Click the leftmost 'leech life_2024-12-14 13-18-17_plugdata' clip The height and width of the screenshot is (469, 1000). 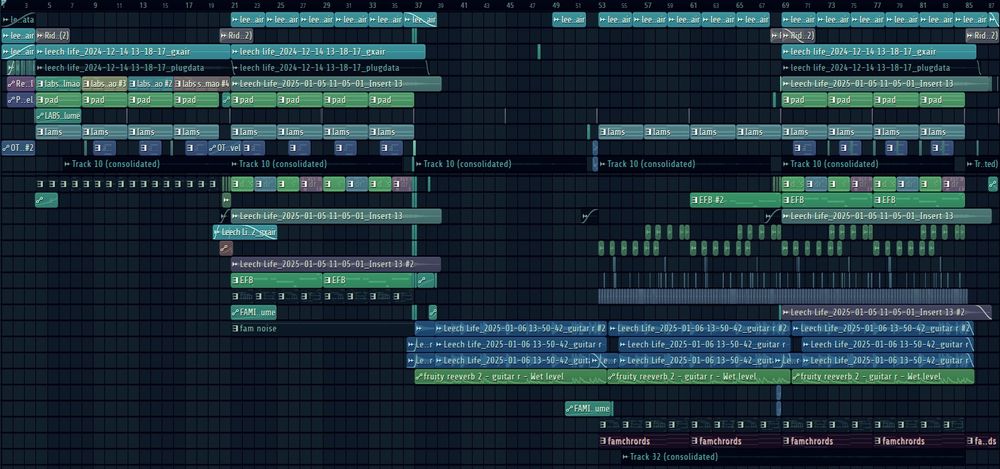[x=133, y=68]
